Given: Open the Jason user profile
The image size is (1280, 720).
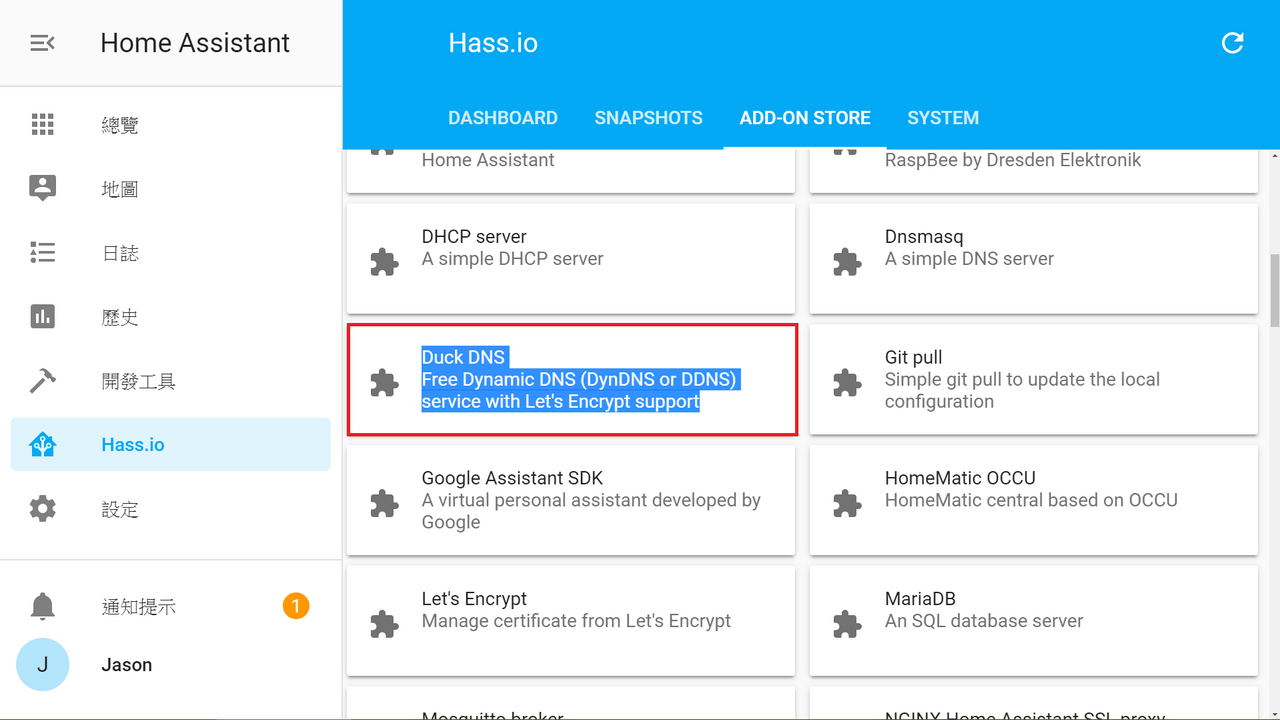Looking at the screenshot, I should (x=171, y=665).
